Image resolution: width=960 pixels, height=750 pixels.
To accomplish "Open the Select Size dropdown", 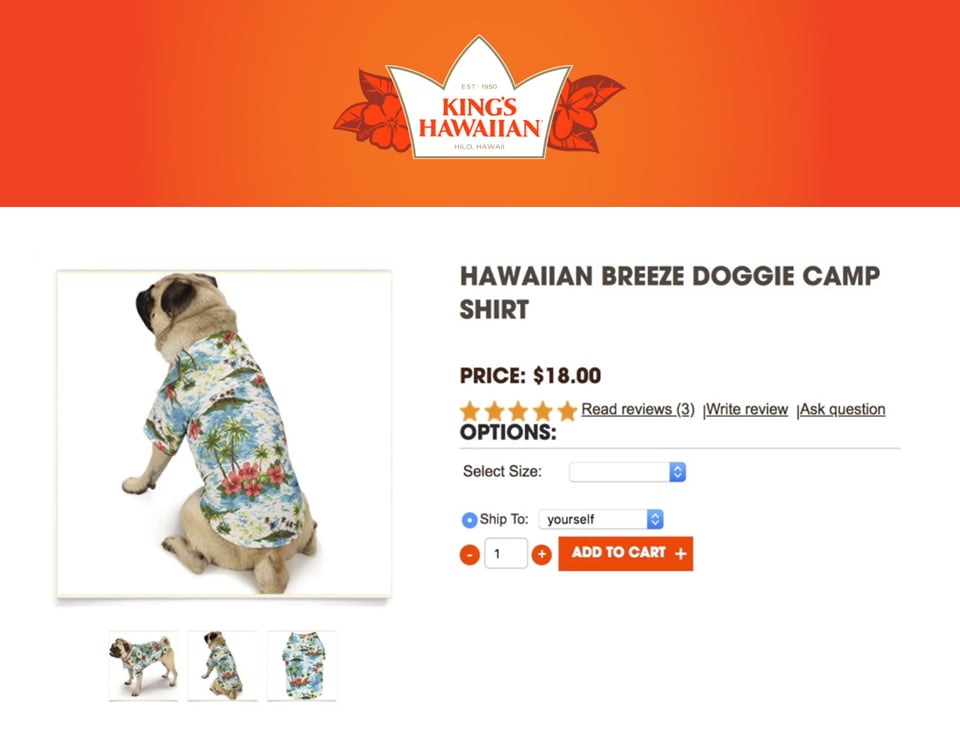I will click(628, 472).
